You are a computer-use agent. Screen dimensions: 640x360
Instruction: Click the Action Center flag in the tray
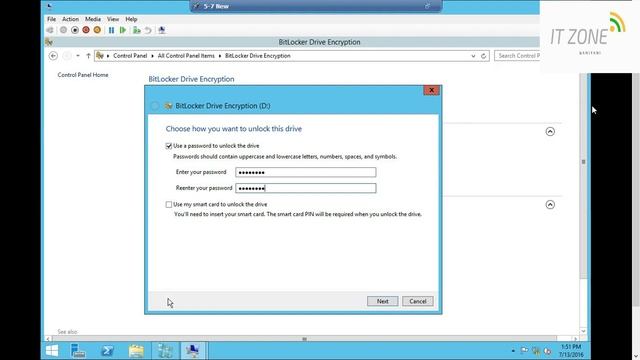[524, 351]
